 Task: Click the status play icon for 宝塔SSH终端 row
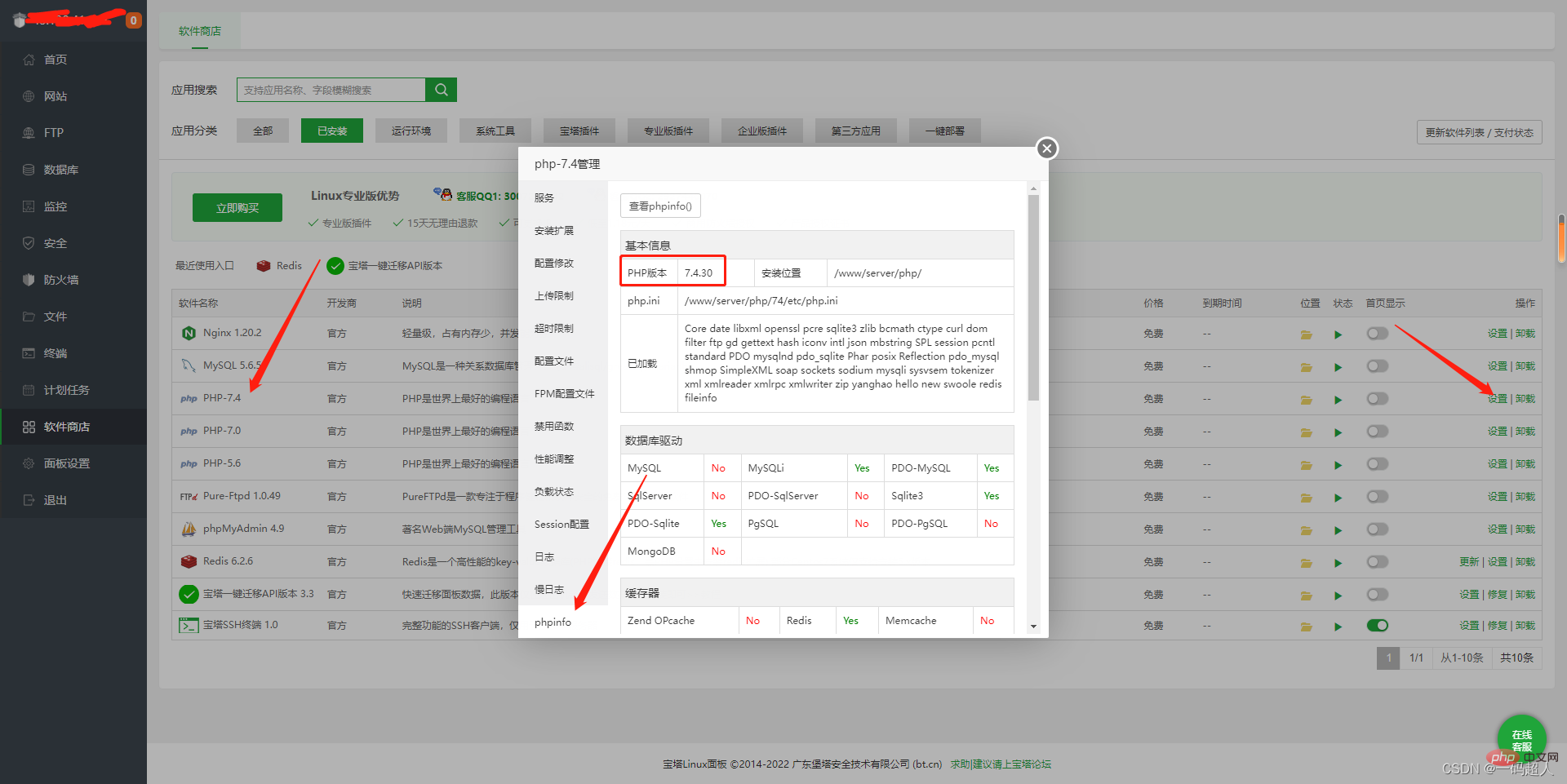point(1338,627)
